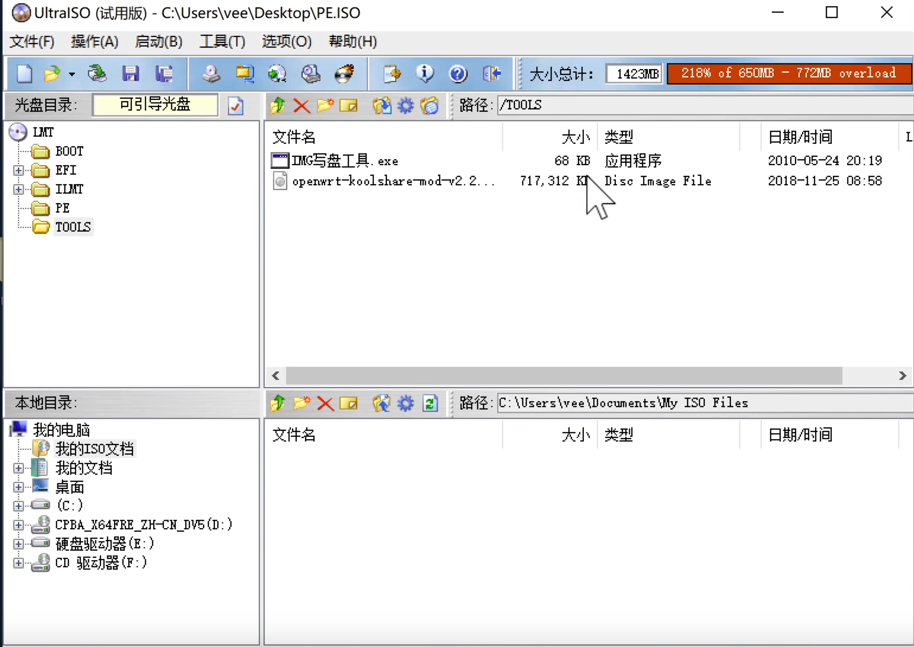This screenshot has width=914, height=647.
Task: Click the bootable disc label field
Action: click(155, 105)
